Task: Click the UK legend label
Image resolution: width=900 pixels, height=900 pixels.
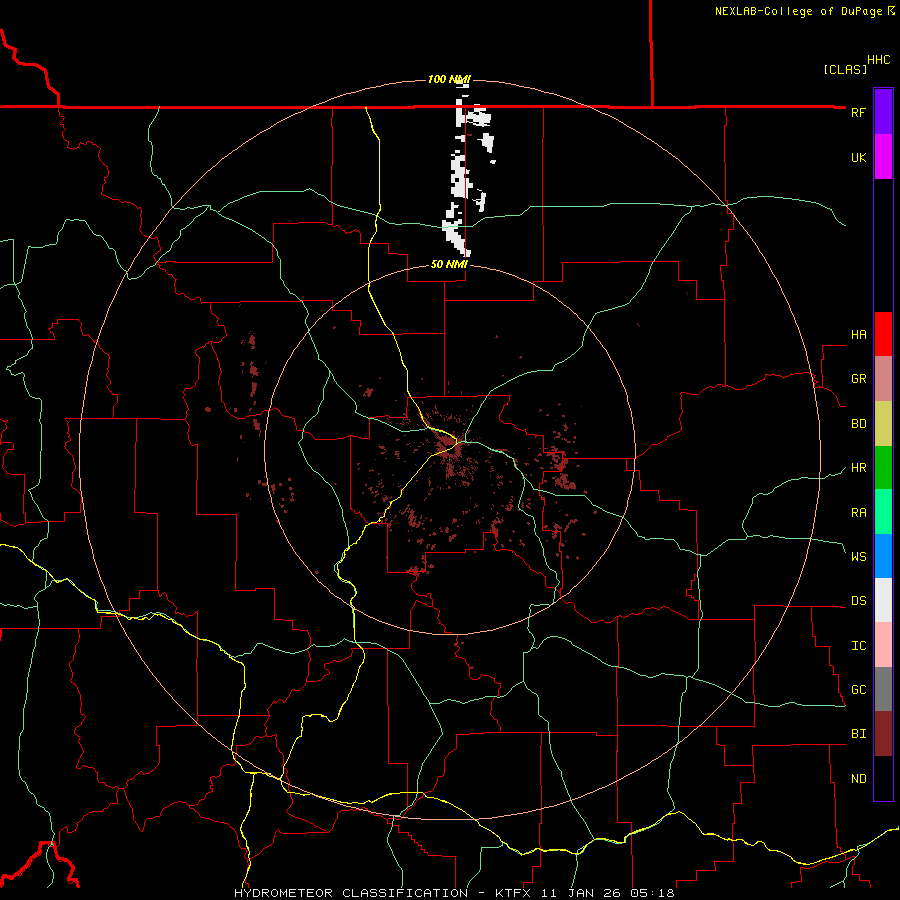Action: [858, 157]
